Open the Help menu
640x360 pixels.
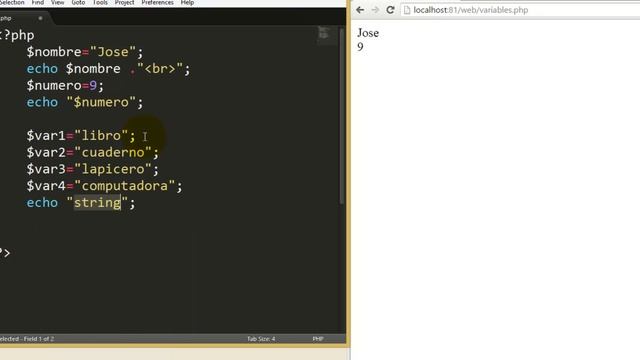coord(187,2)
